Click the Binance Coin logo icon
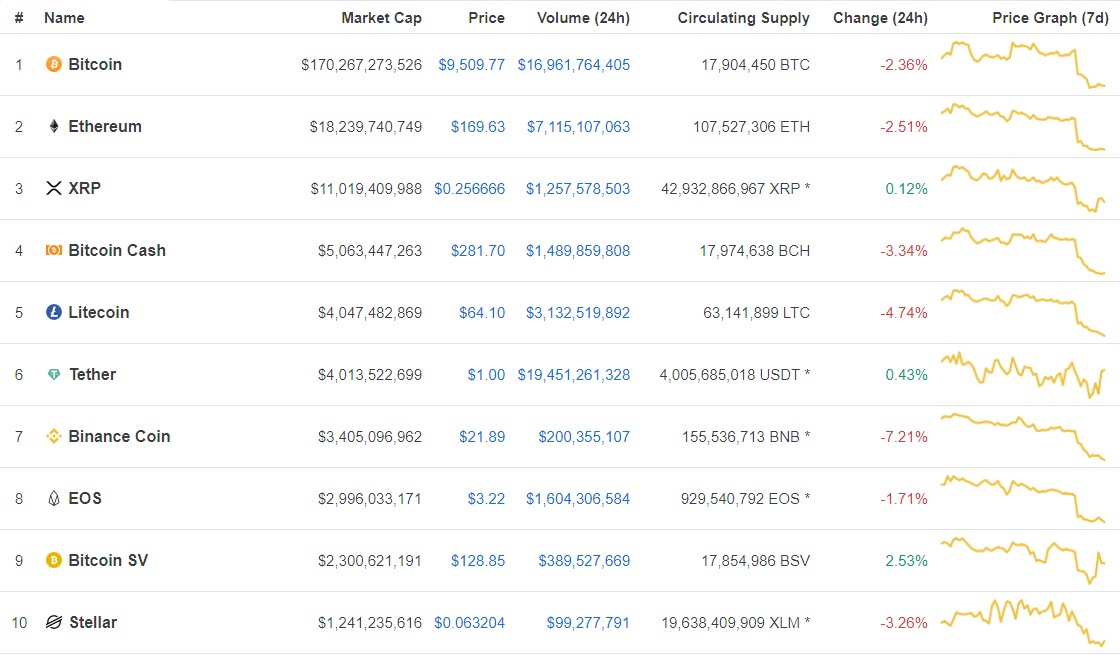 click(54, 436)
